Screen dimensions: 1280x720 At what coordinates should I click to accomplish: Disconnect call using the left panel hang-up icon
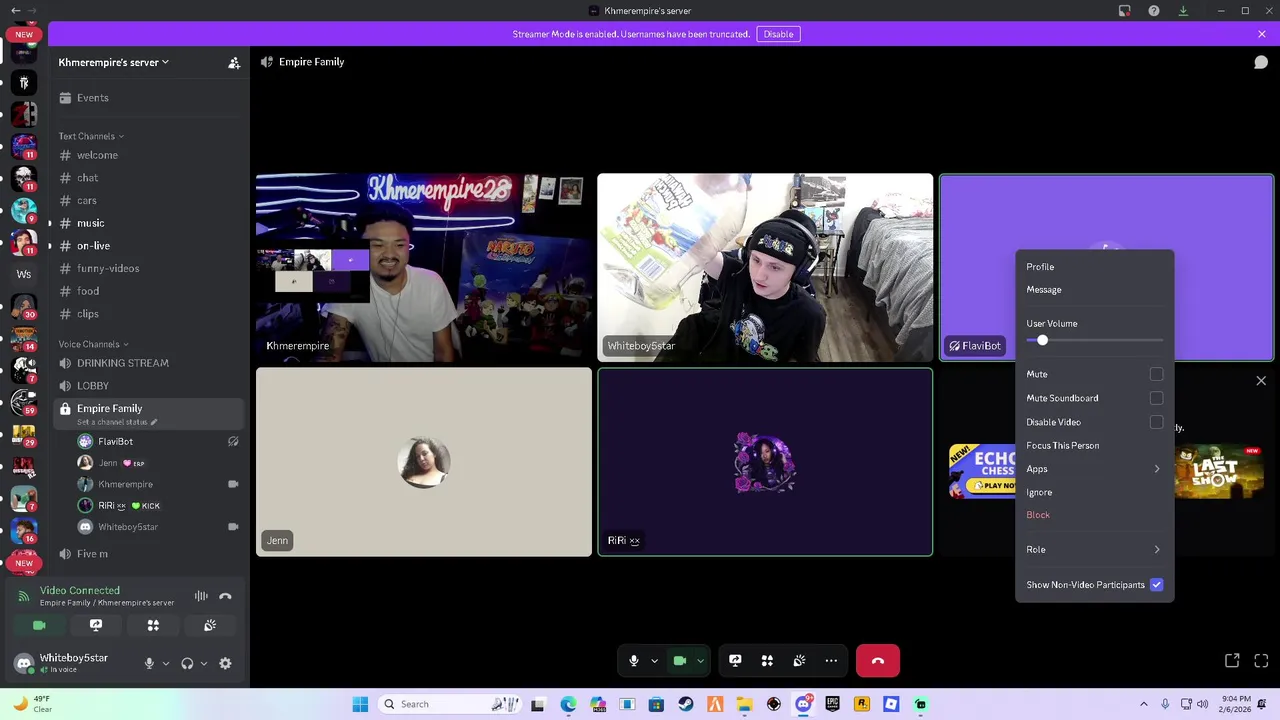pyautogui.click(x=225, y=596)
